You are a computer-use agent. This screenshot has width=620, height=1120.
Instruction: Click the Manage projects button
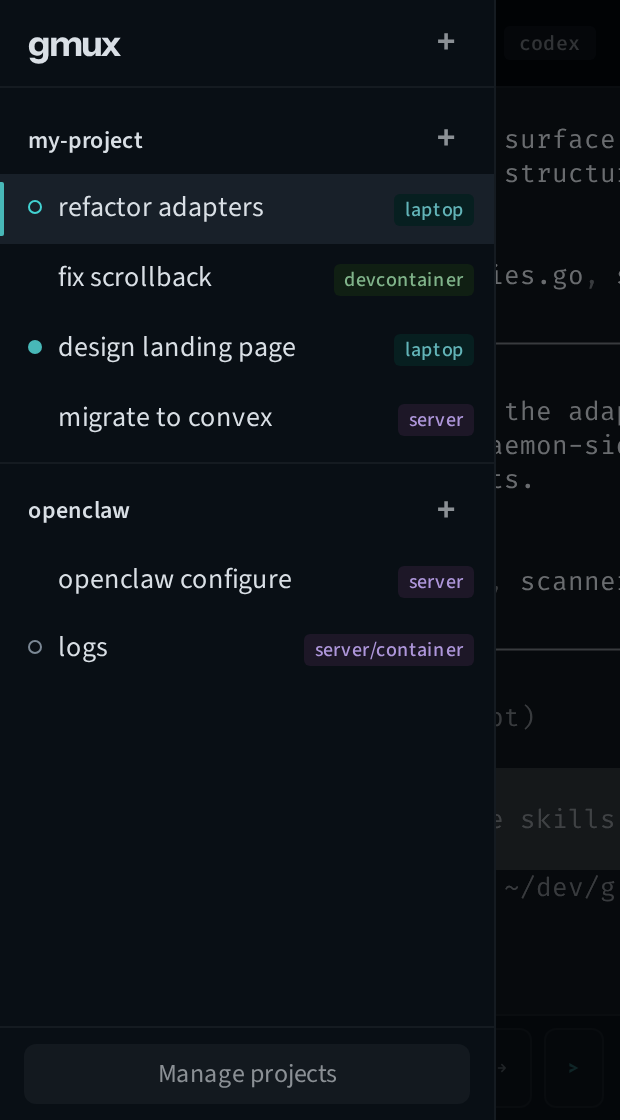pyautogui.click(x=247, y=1073)
